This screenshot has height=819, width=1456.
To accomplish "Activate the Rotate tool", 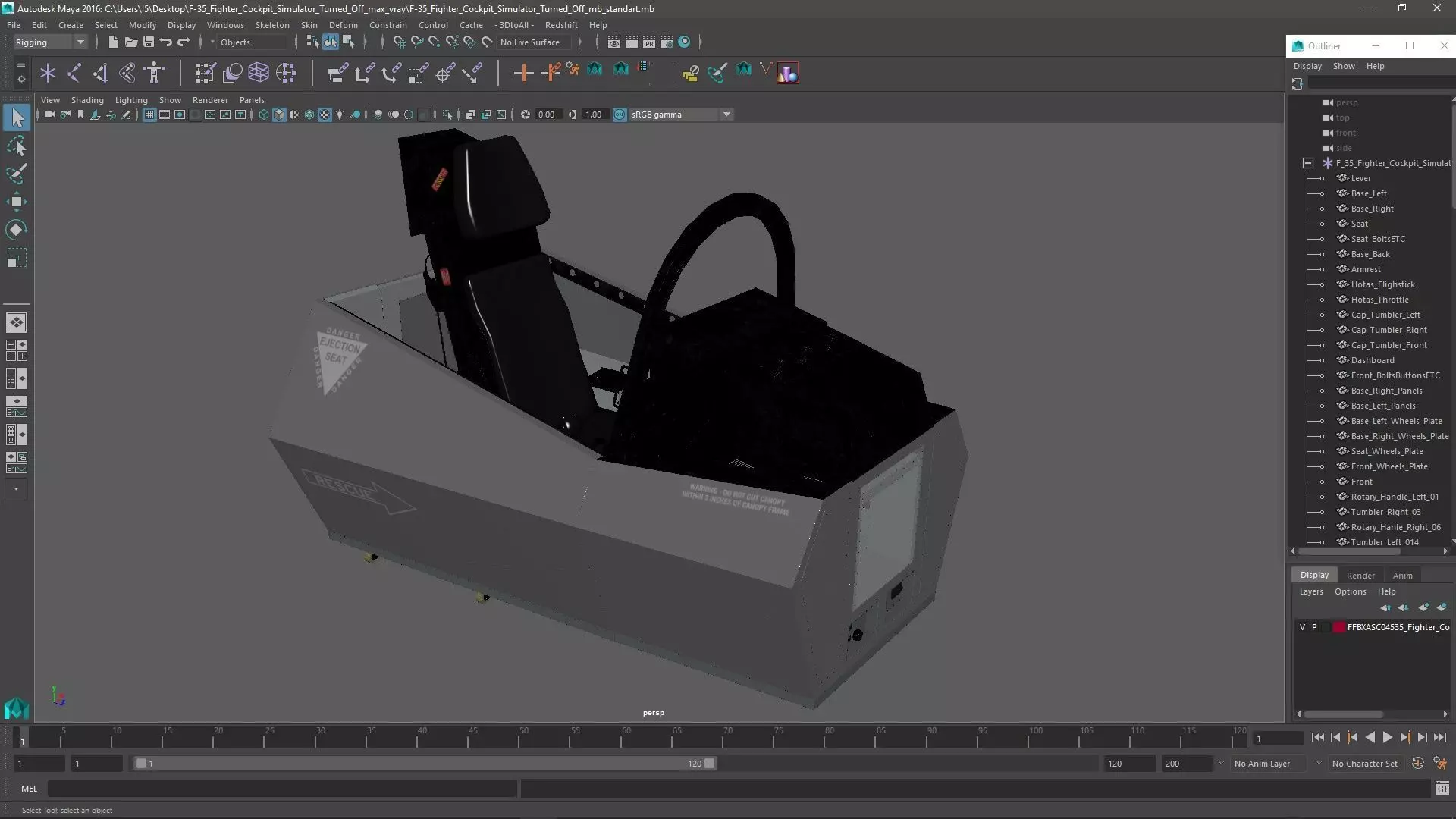I will tap(17, 230).
